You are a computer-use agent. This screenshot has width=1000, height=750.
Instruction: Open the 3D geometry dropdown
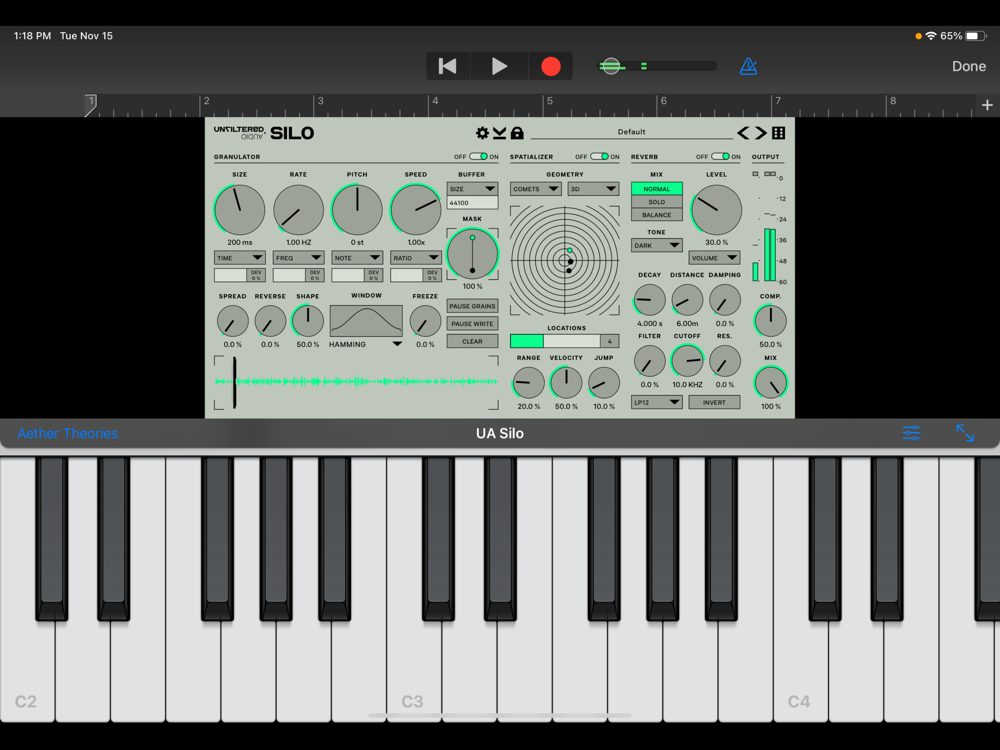[x=593, y=189]
